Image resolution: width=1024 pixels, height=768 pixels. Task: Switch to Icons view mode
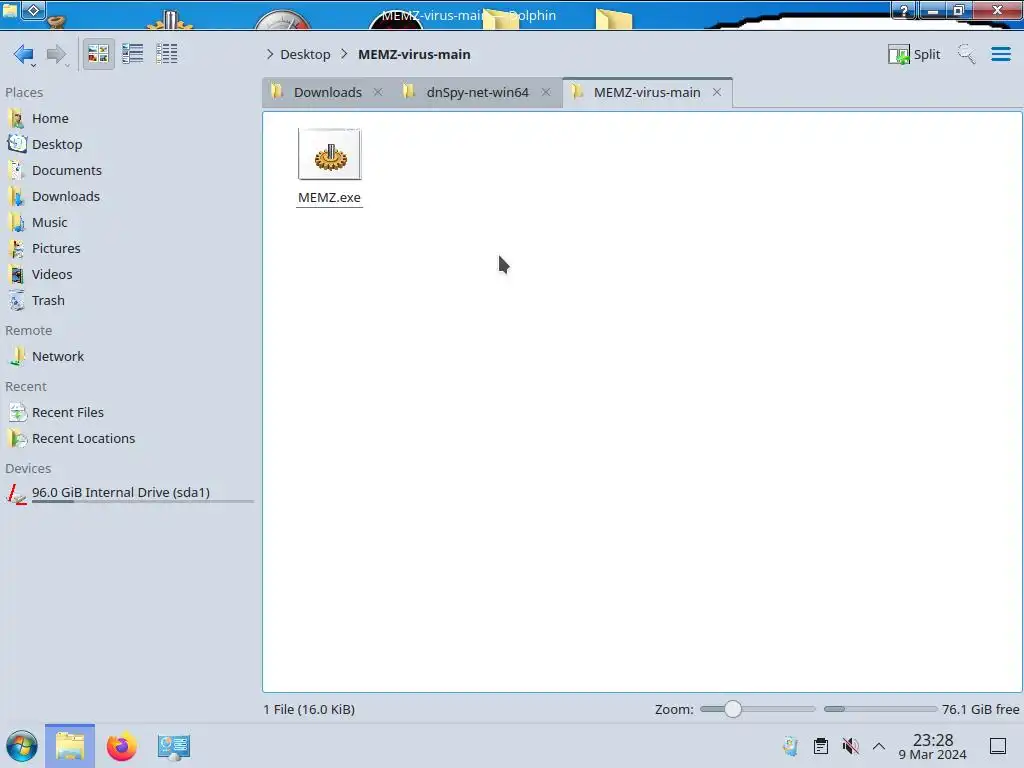tap(98, 54)
